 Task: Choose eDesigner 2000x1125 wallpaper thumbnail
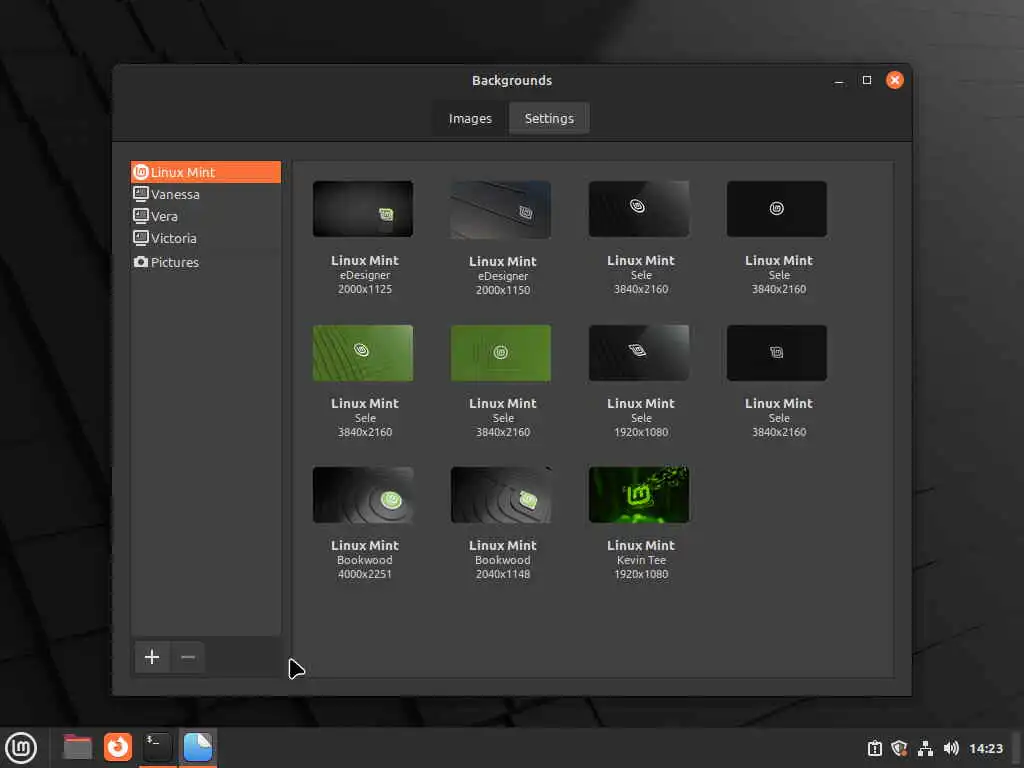(363, 209)
